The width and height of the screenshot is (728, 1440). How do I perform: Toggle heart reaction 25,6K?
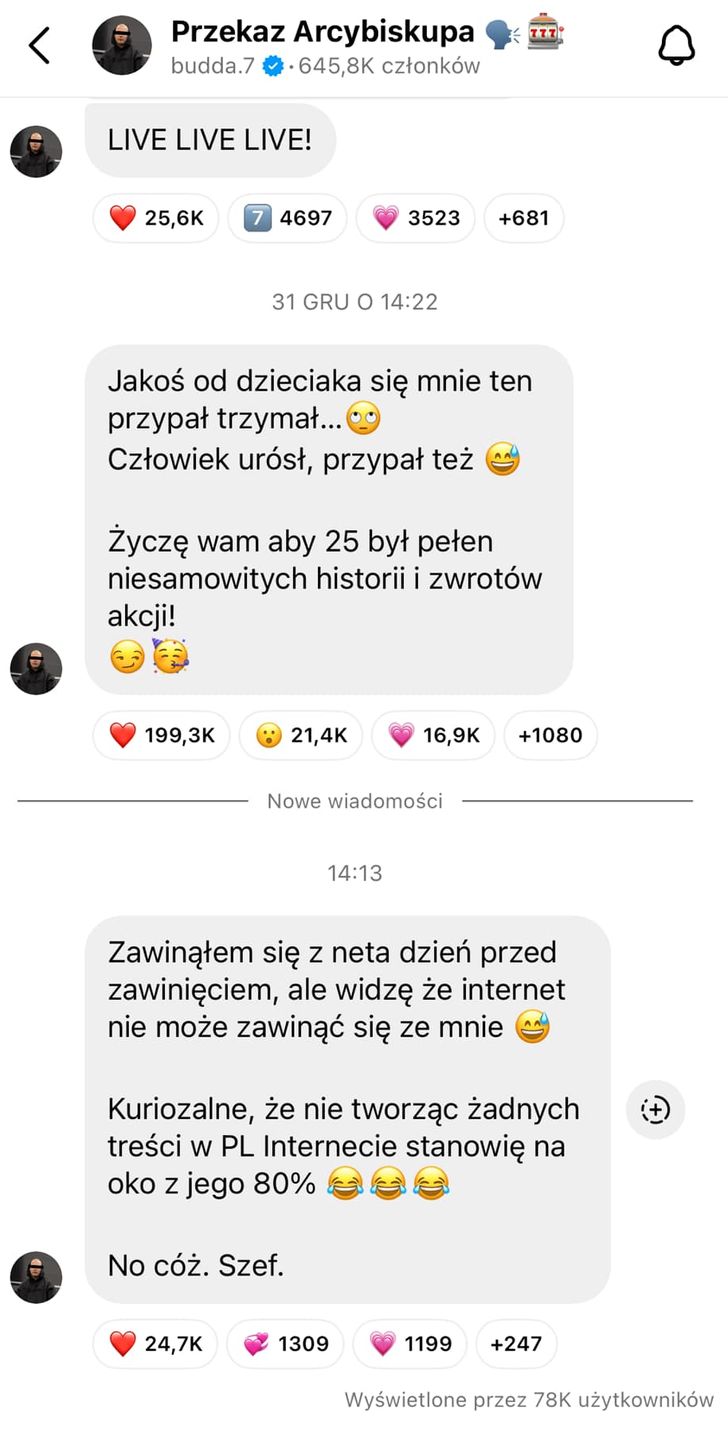point(156,218)
